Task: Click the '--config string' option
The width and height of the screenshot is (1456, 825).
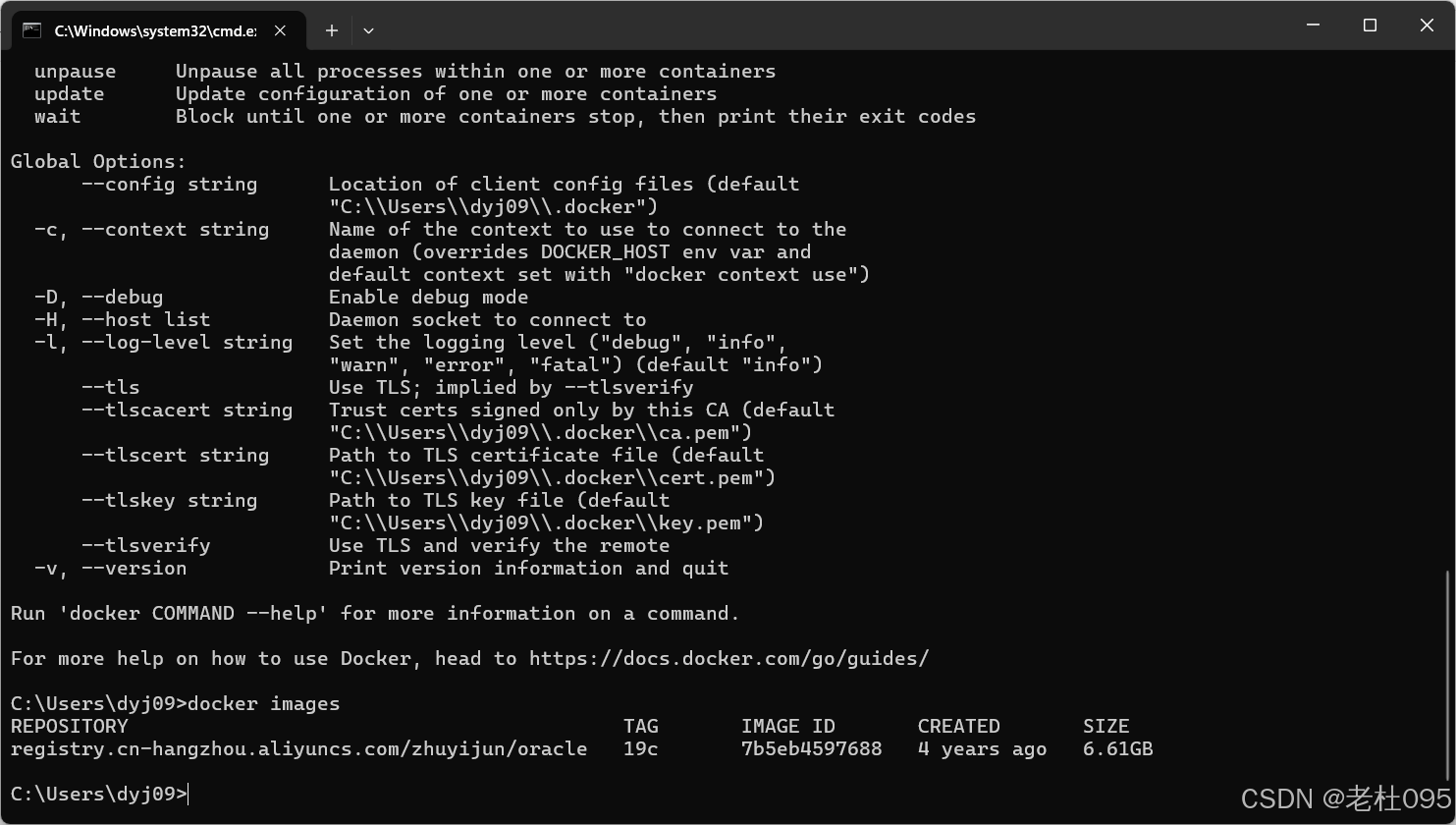Action: tap(169, 184)
